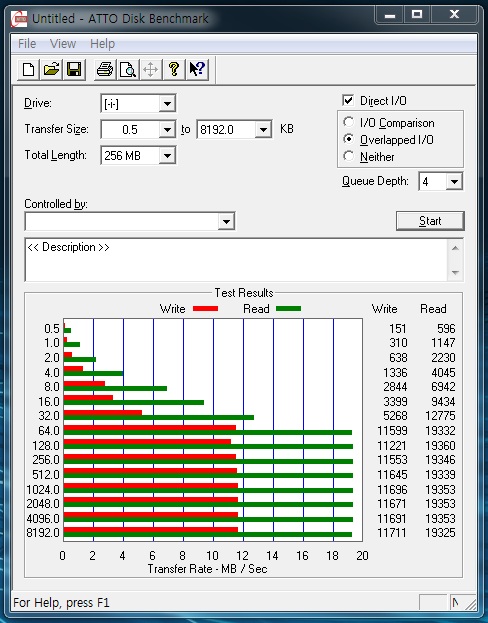The image size is (488, 623).
Task: Click the green Read legend swatch
Action: (x=289, y=309)
